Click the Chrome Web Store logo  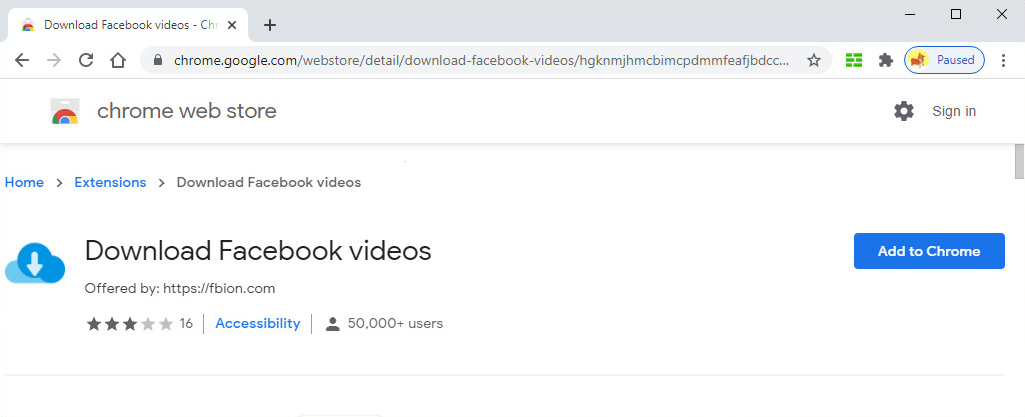coord(65,111)
